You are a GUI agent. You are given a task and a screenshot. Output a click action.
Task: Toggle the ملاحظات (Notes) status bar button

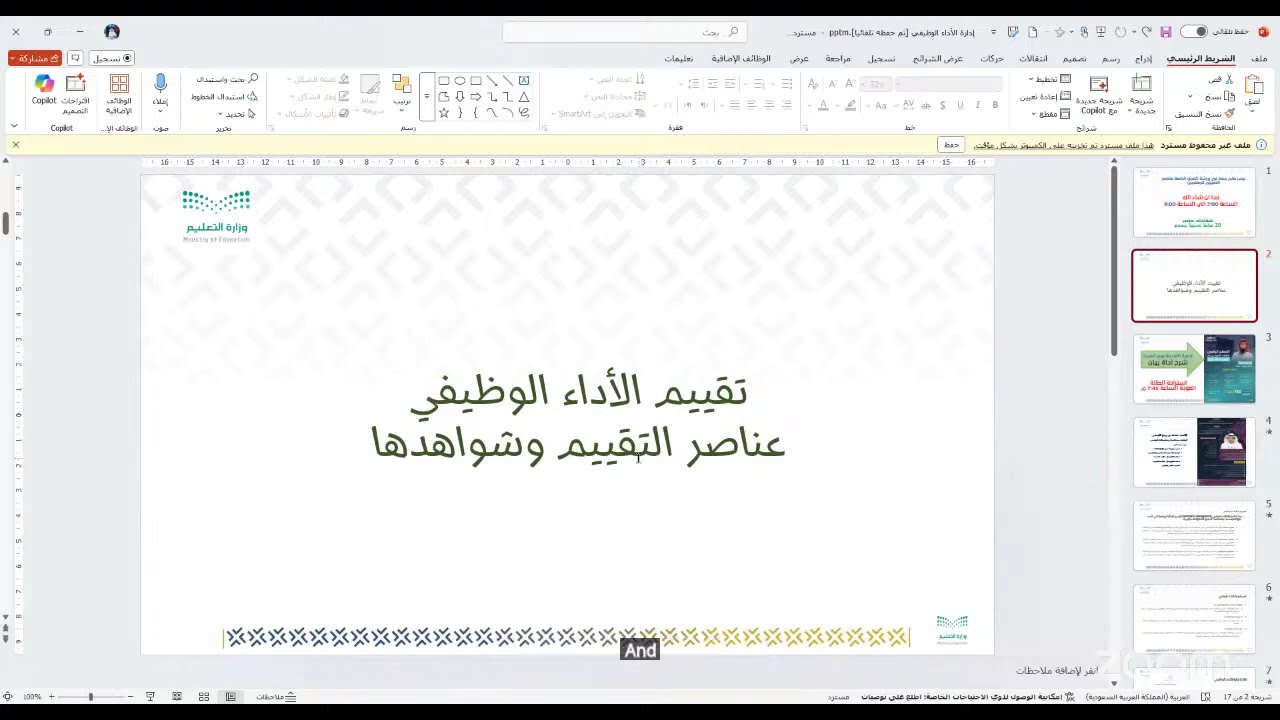[275, 696]
